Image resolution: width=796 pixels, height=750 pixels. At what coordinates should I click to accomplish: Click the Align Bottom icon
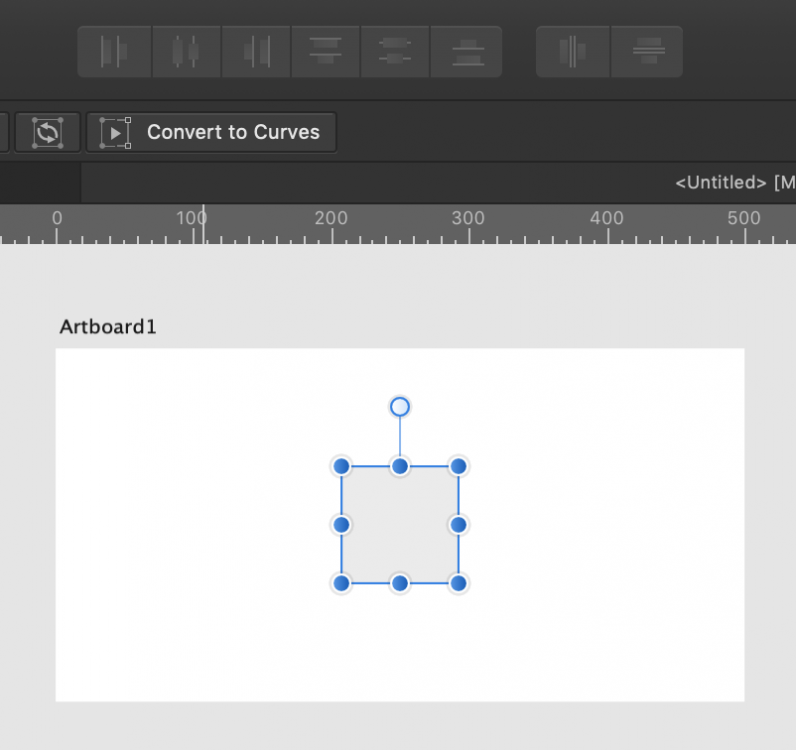(x=466, y=52)
